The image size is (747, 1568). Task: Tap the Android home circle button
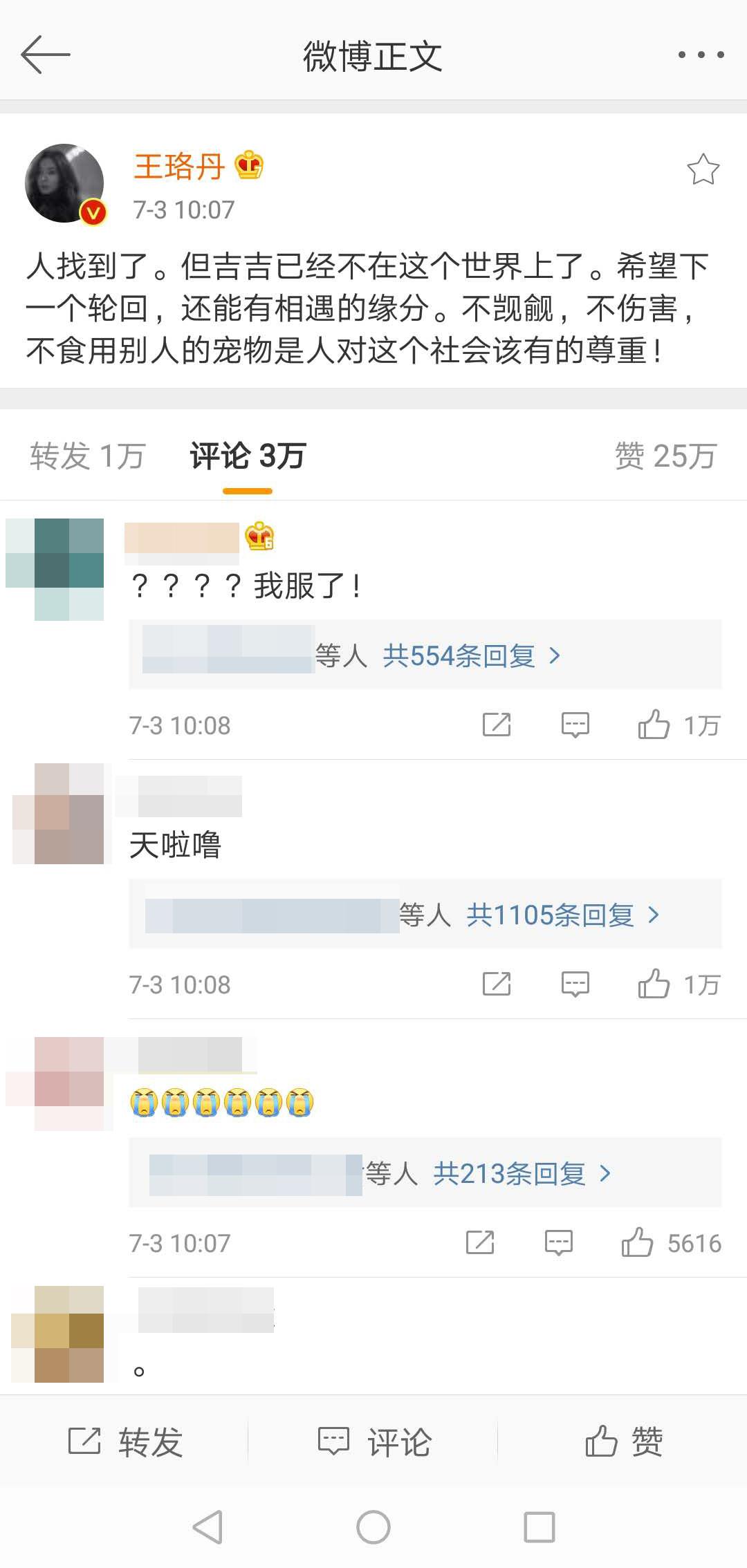[373, 1527]
